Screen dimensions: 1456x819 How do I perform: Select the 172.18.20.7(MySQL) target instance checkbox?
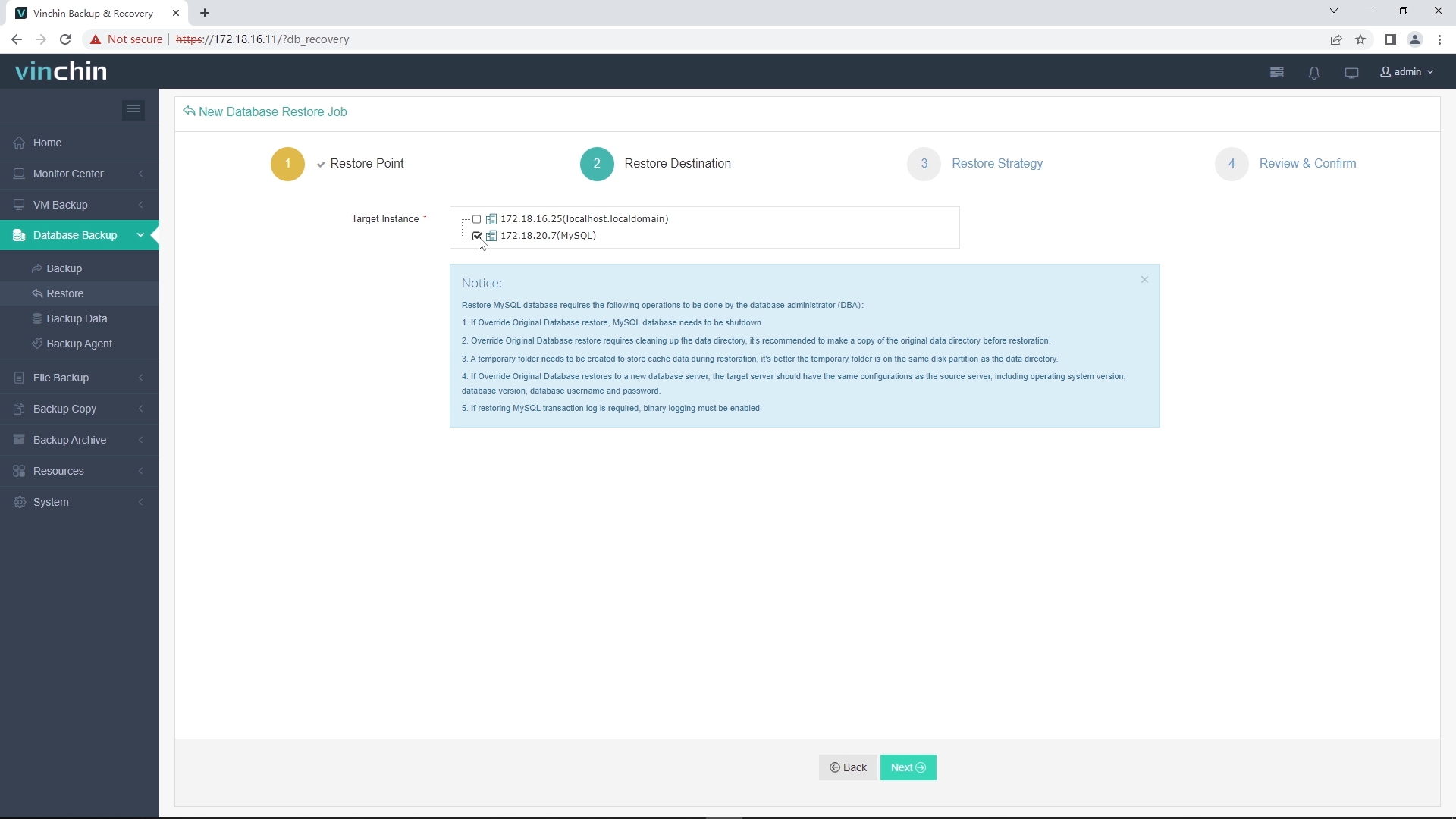click(477, 235)
